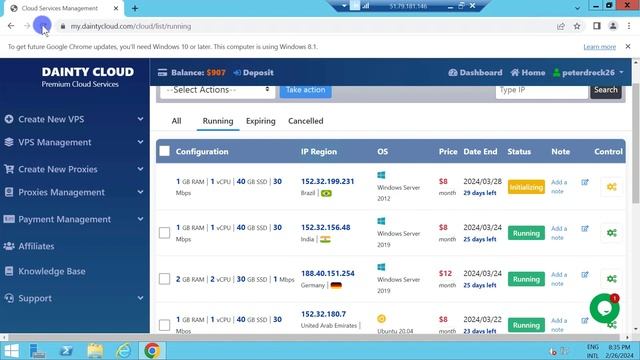
Task: Edit note icon for 152.32.180.7
Action: [x=585, y=321]
